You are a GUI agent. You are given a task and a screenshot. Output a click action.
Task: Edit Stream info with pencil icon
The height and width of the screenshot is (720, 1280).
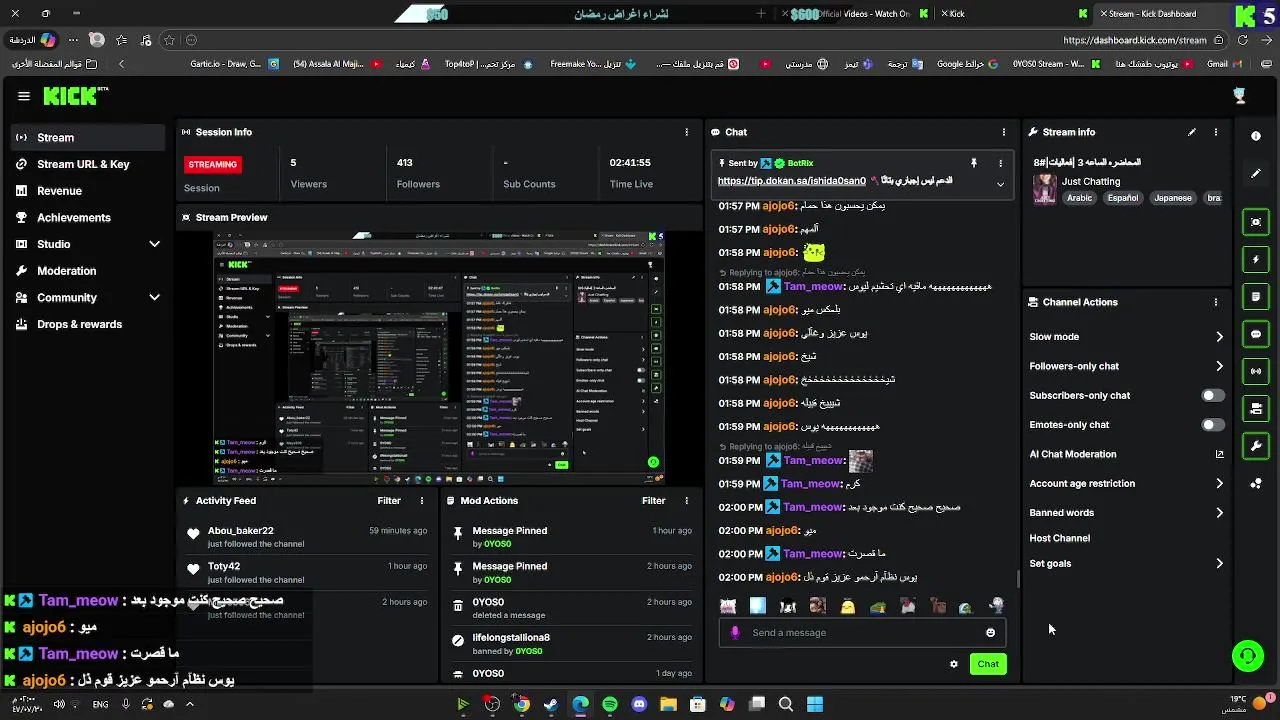click(x=1192, y=132)
